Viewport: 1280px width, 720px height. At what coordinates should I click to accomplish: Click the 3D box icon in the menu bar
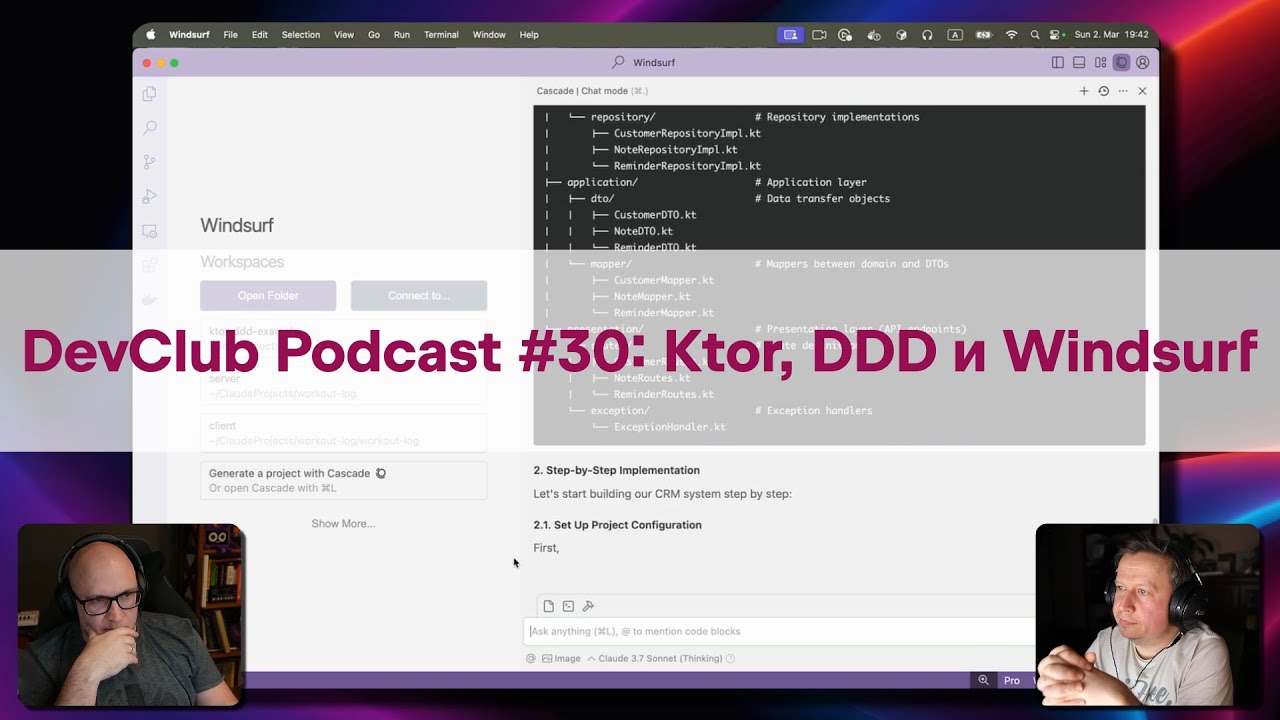click(x=901, y=34)
